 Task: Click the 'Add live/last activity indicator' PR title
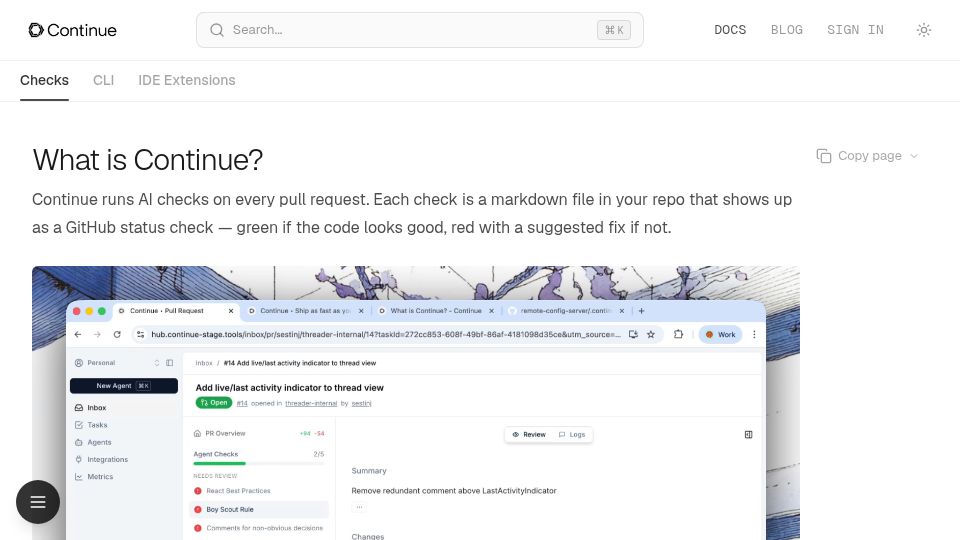pyautogui.click(x=290, y=388)
